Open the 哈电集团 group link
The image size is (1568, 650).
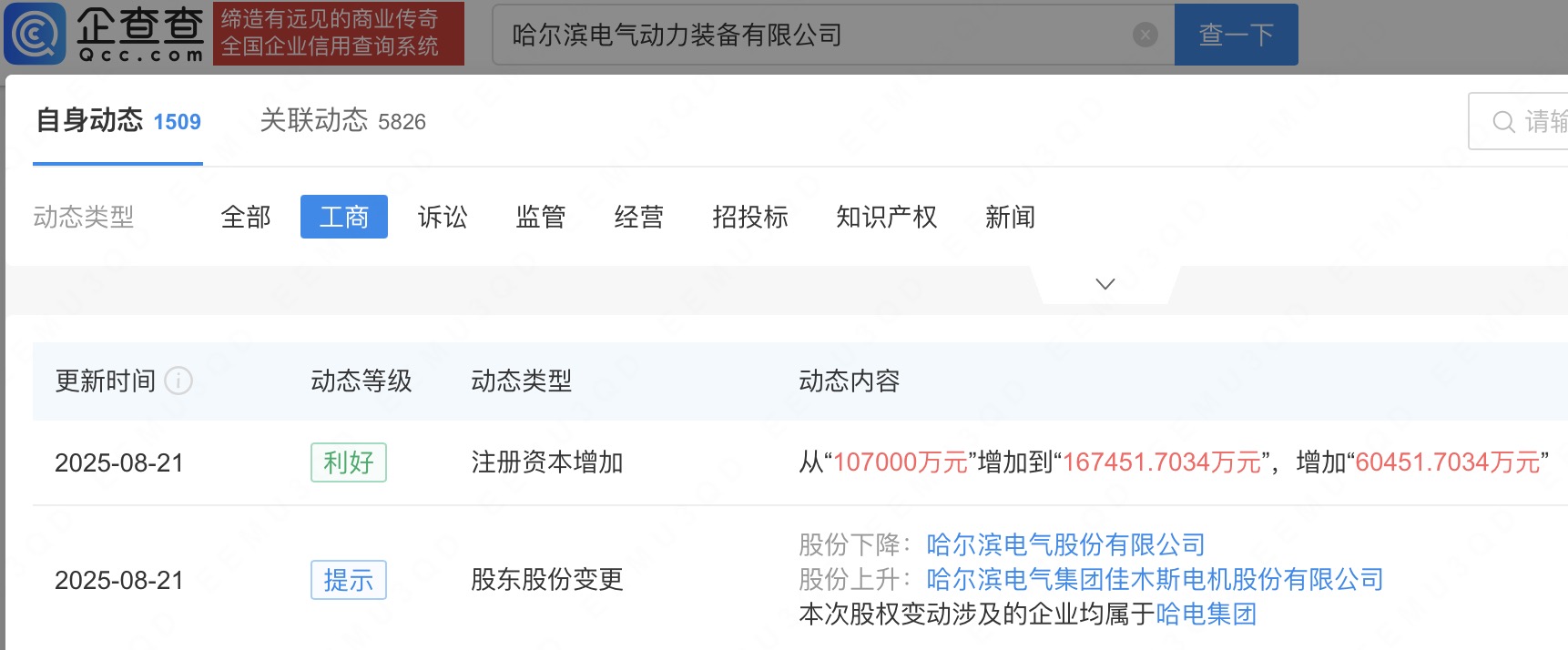[x=1206, y=614]
